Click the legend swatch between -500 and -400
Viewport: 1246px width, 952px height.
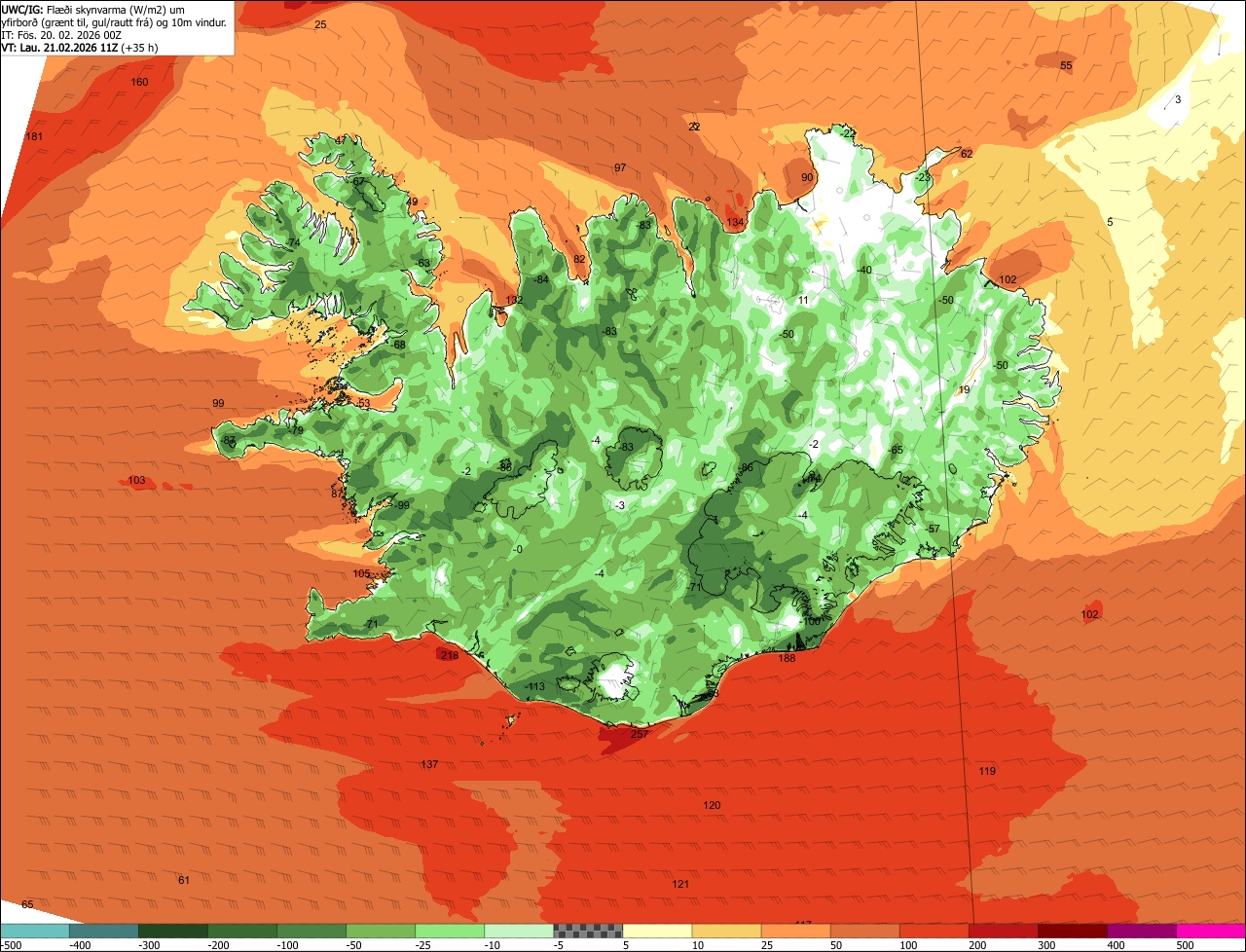(35, 931)
